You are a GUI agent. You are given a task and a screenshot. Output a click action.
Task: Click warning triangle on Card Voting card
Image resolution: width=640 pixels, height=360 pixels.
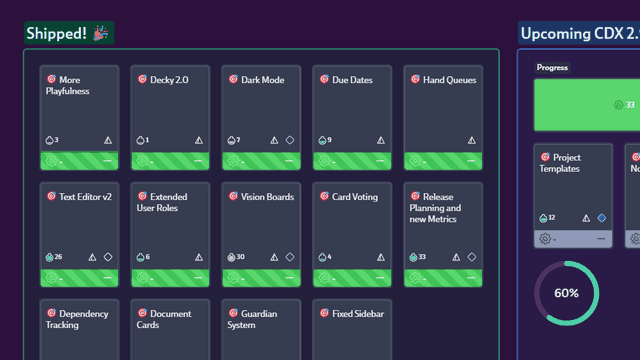381,257
